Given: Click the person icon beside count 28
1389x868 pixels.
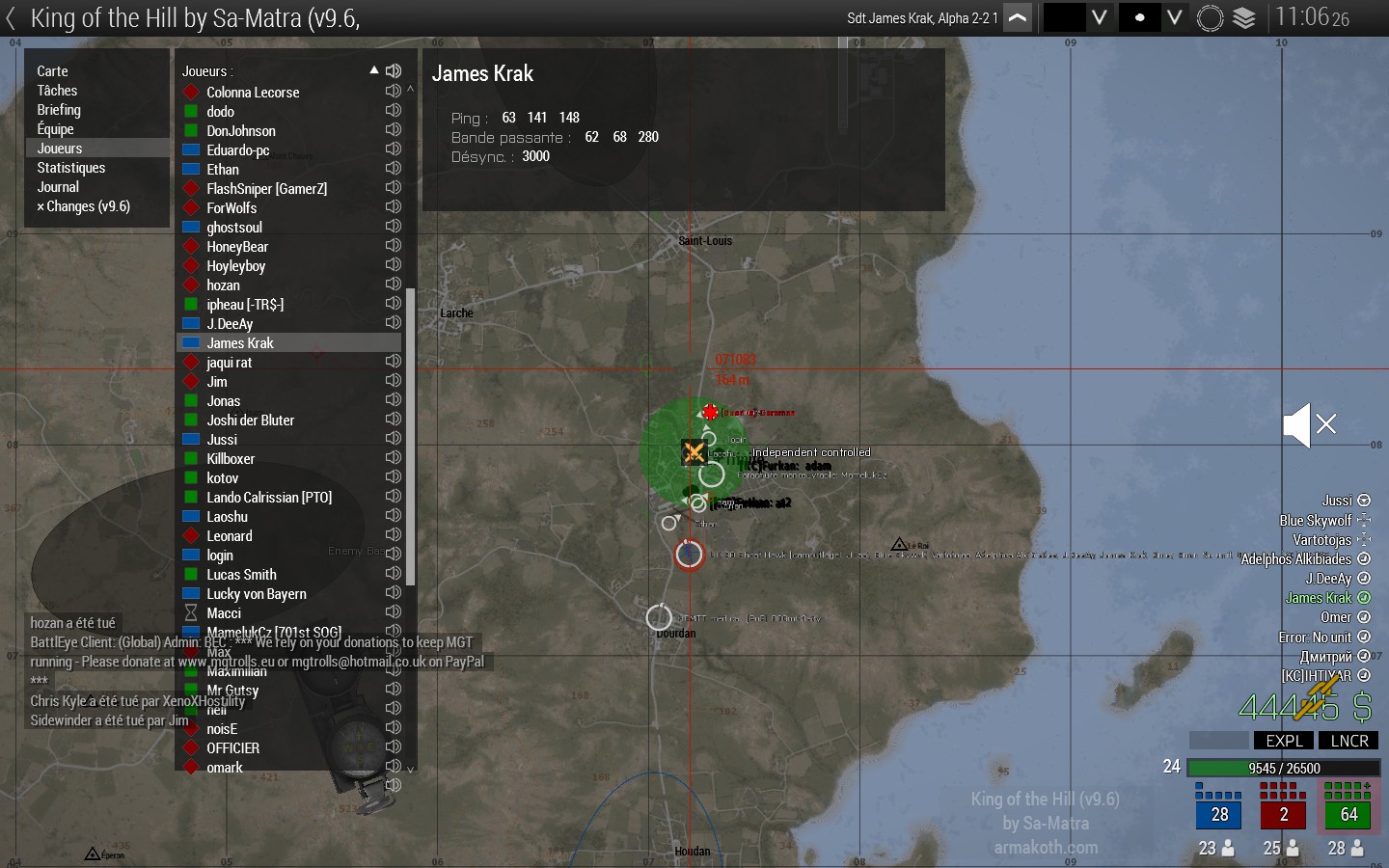Looking at the screenshot, I should [1358, 848].
